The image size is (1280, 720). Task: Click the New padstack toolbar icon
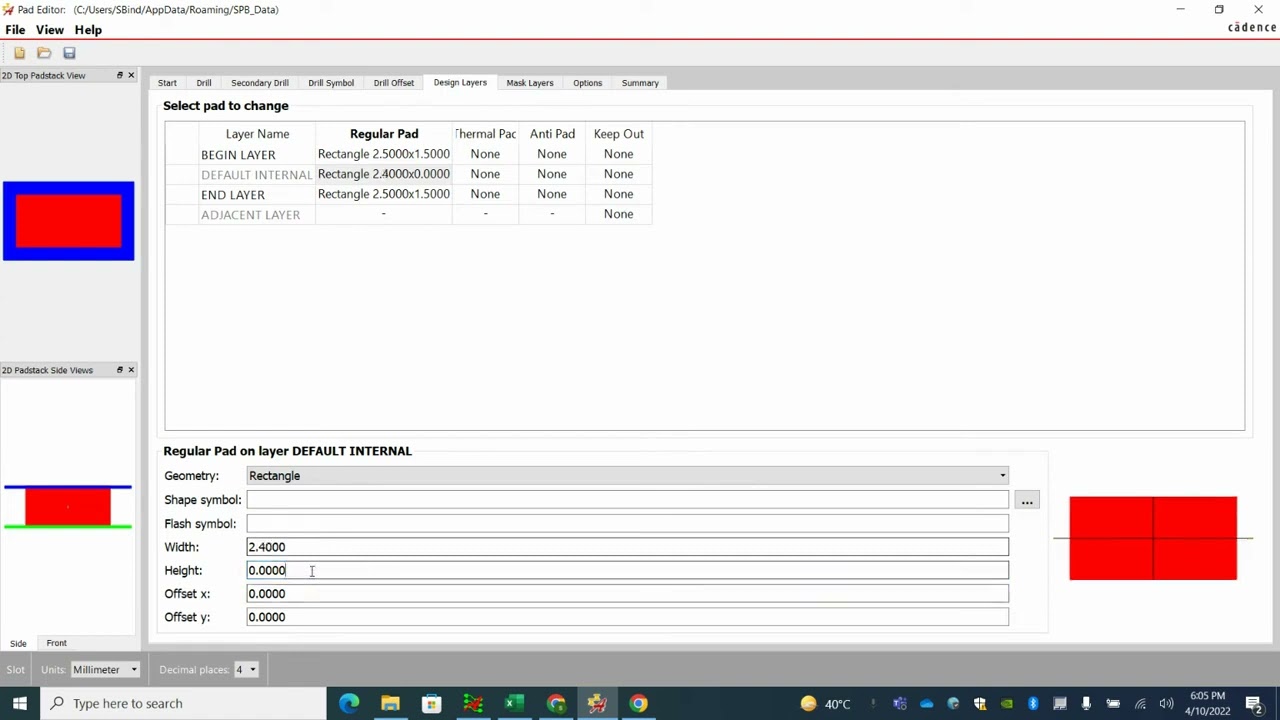tap(19, 53)
